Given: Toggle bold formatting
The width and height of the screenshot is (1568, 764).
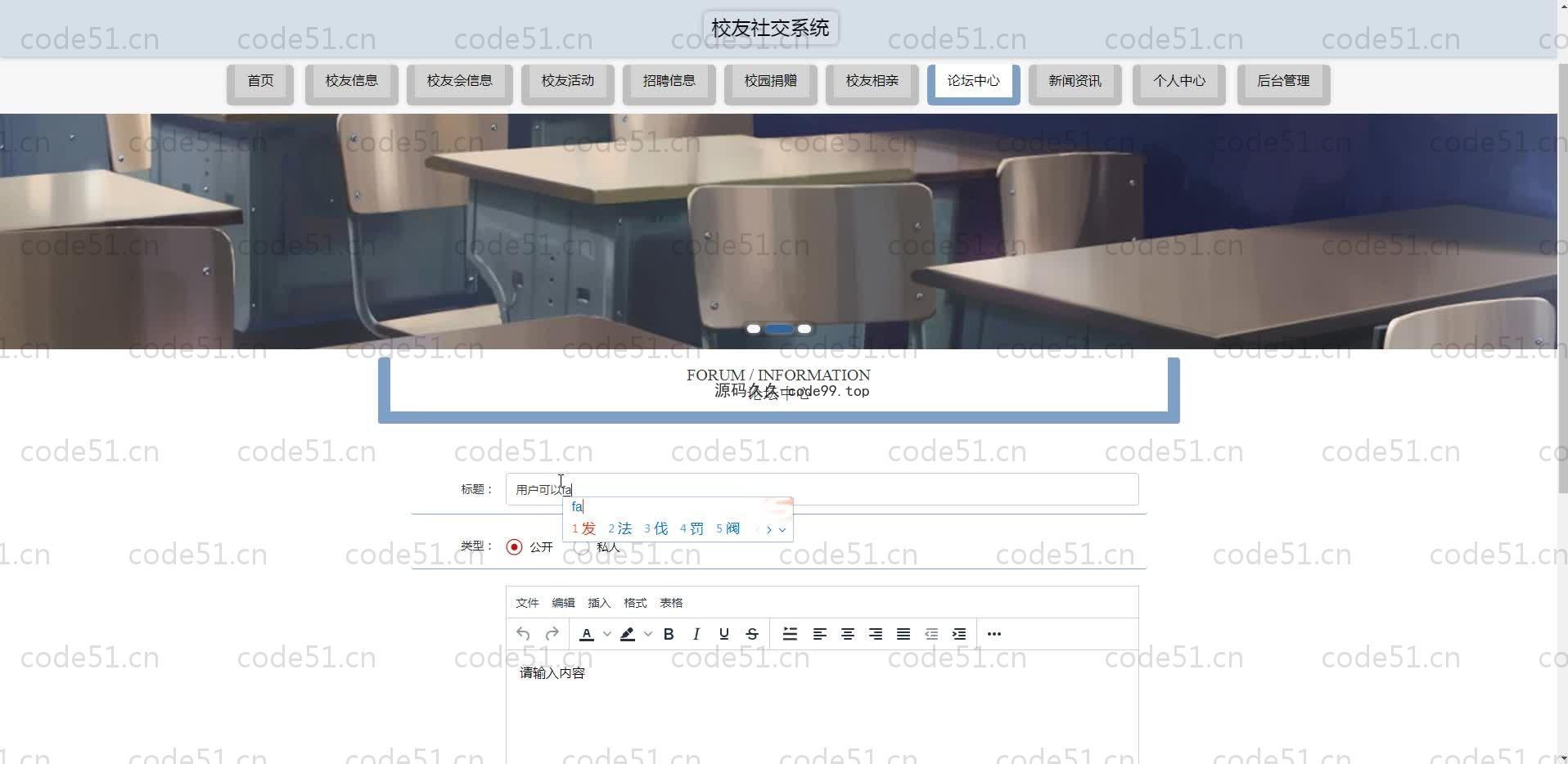Looking at the screenshot, I should [x=669, y=634].
